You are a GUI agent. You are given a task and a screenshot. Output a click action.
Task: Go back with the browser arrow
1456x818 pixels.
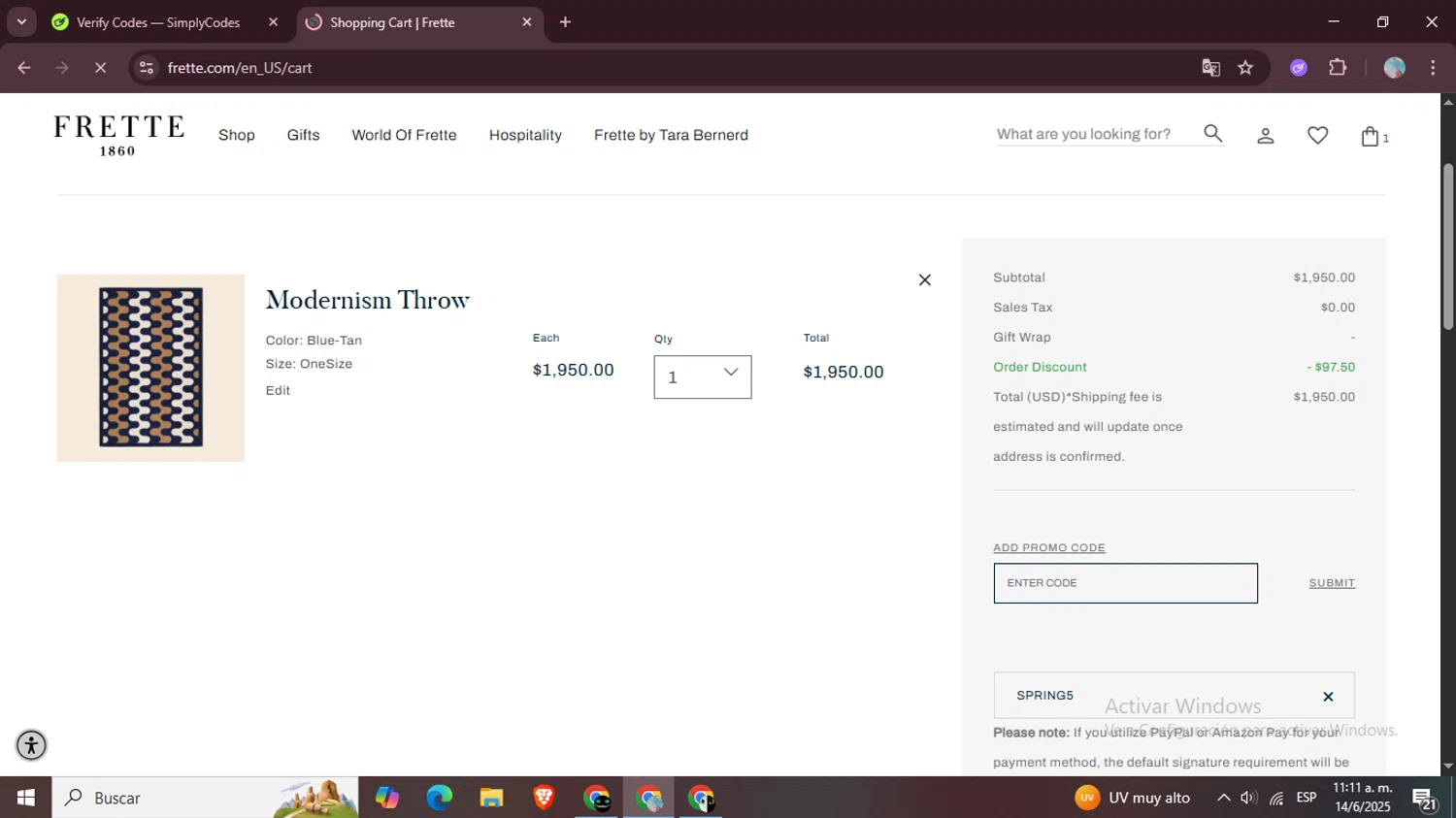pos(24,68)
